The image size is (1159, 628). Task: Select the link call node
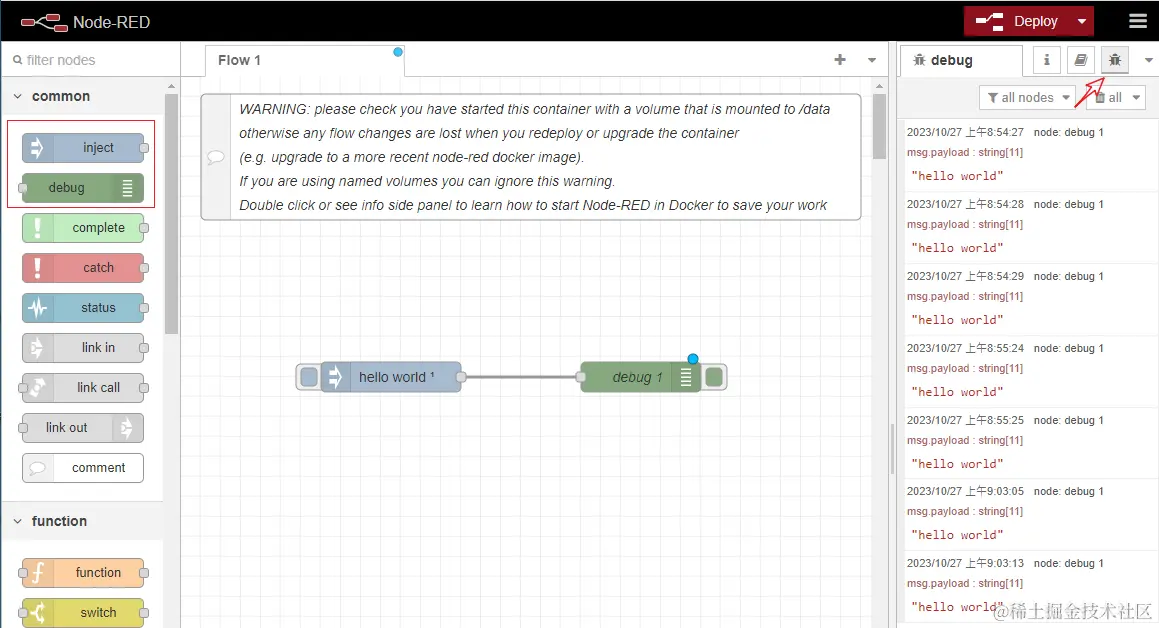(83, 387)
